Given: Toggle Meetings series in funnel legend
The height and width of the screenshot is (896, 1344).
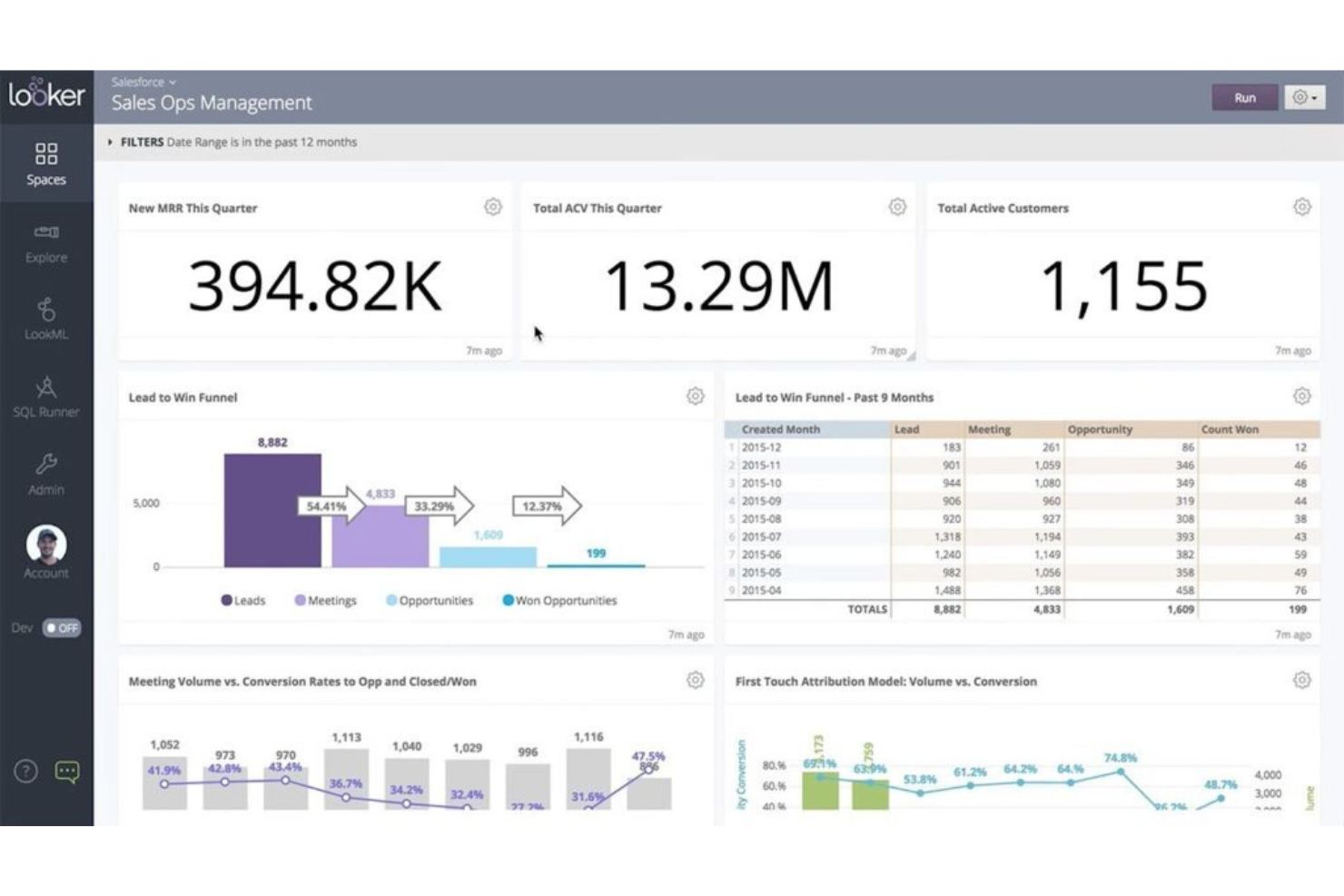Looking at the screenshot, I should 325,600.
